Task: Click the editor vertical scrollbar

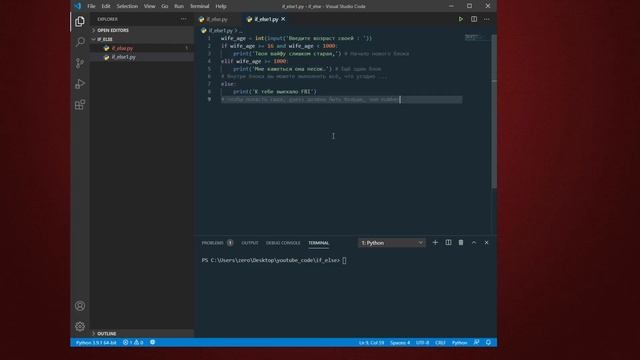Action: (x=494, y=111)
